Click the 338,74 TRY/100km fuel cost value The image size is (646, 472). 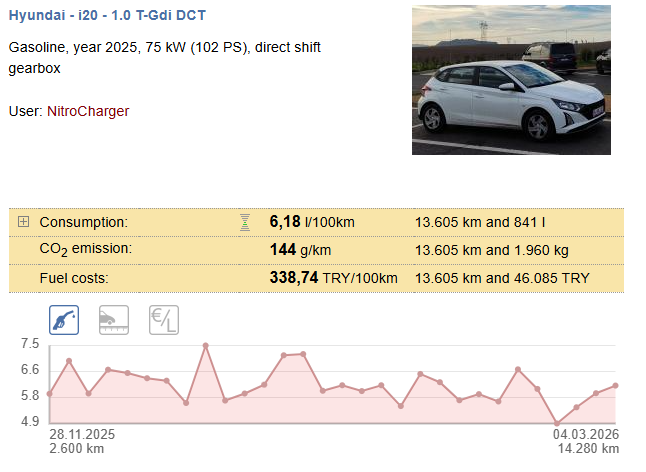(x=334, y=278)
